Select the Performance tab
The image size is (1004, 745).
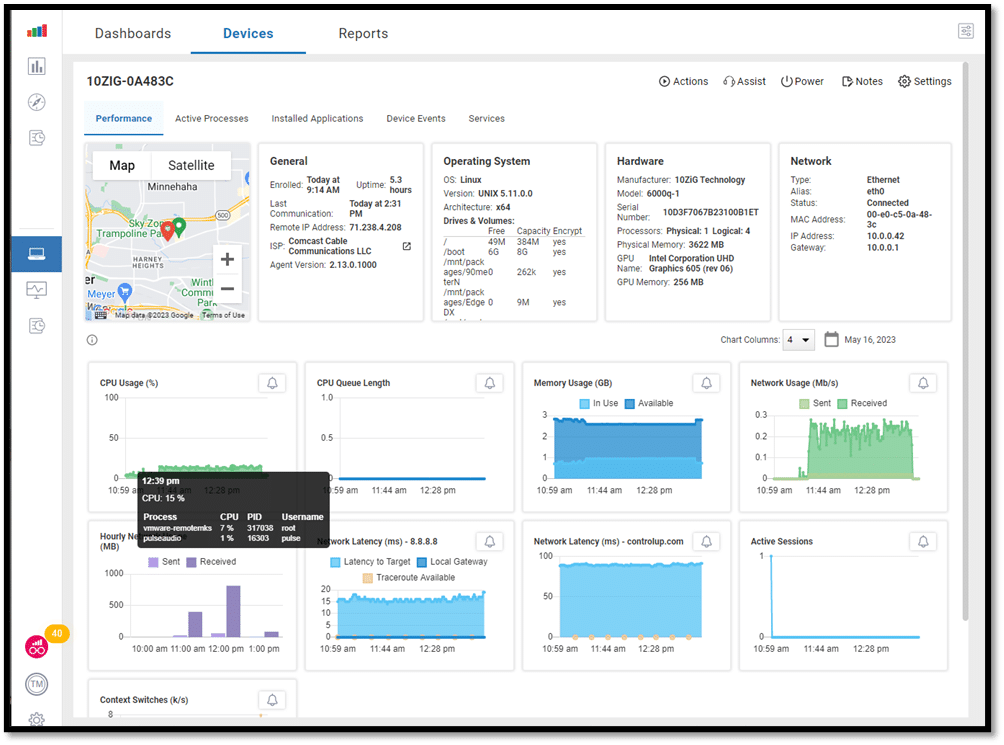coord(124,118)
